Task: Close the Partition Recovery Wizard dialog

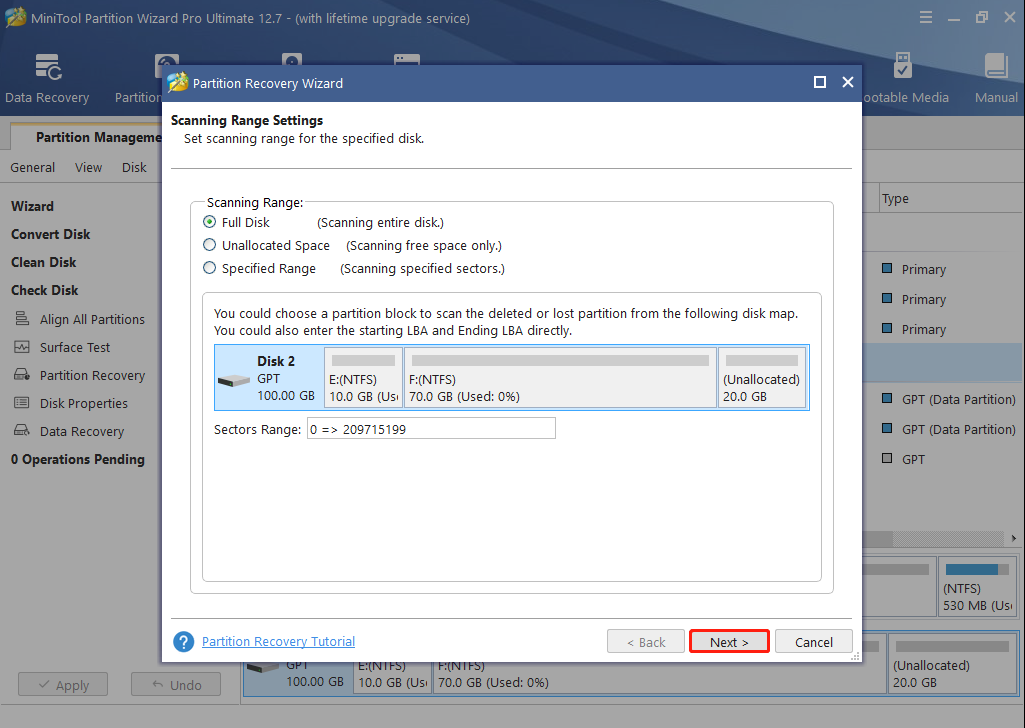Action: (x=848, y=82)
